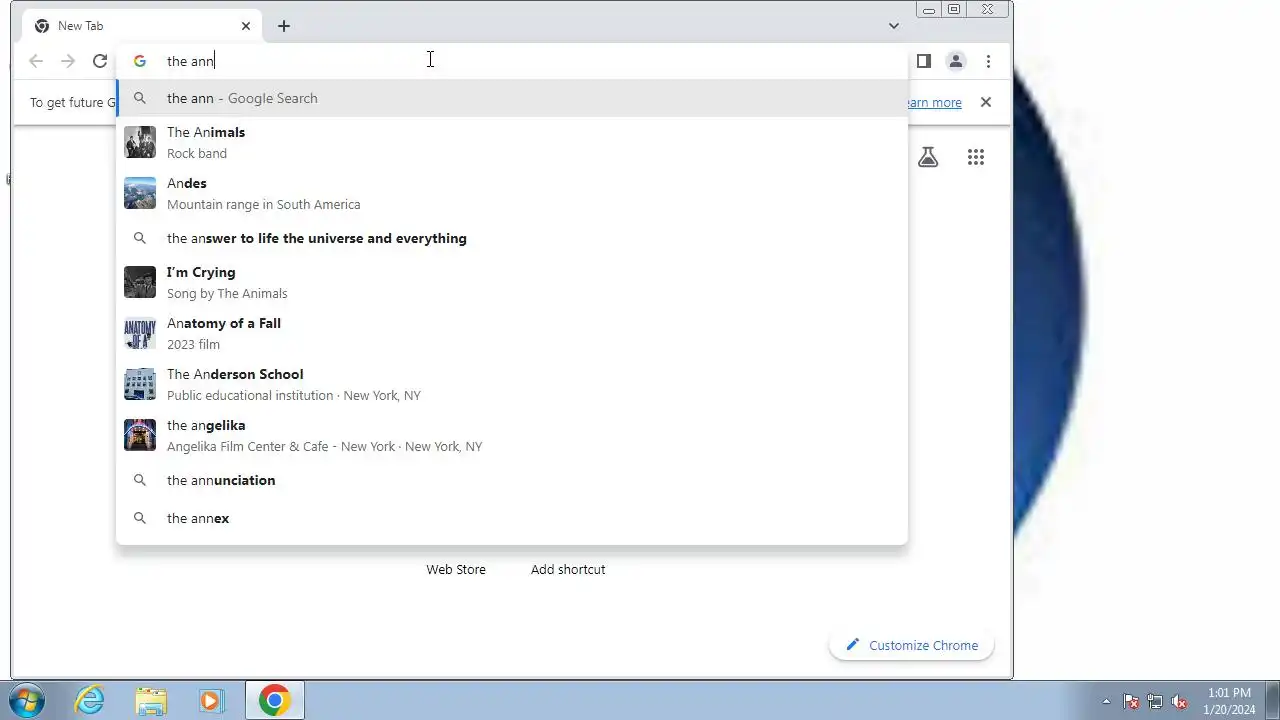Select 'the ann - Google Search' suggestion

point(512,98)
